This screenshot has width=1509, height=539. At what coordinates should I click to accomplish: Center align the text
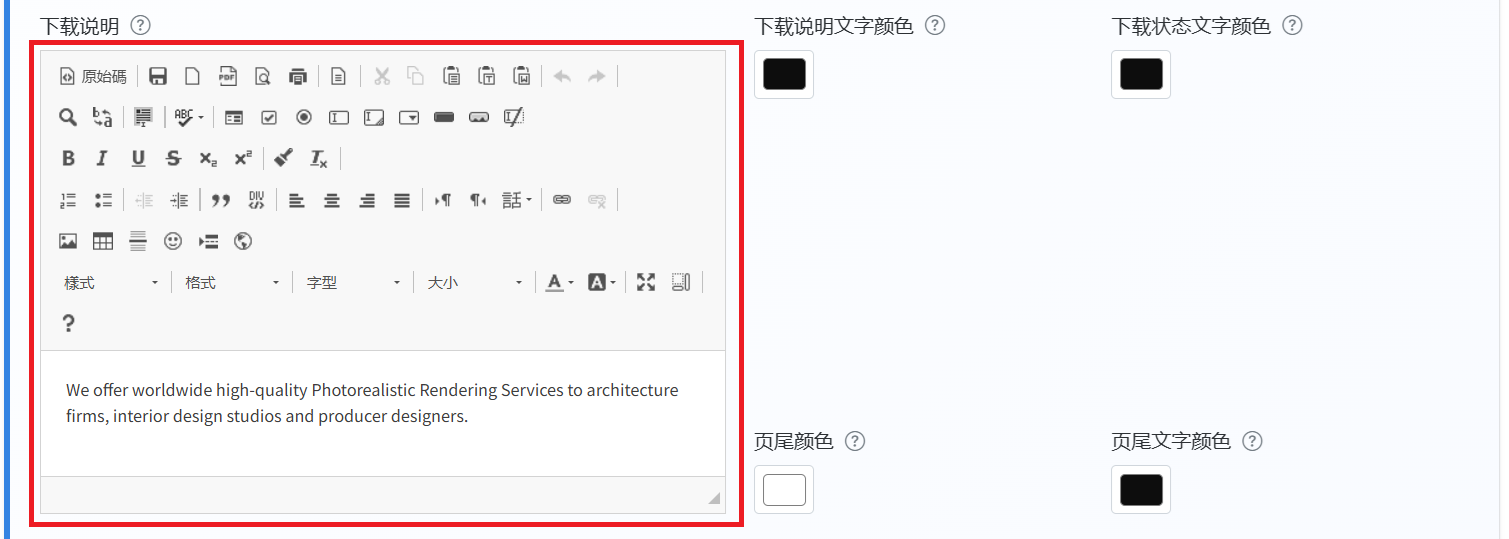point(332,200)
